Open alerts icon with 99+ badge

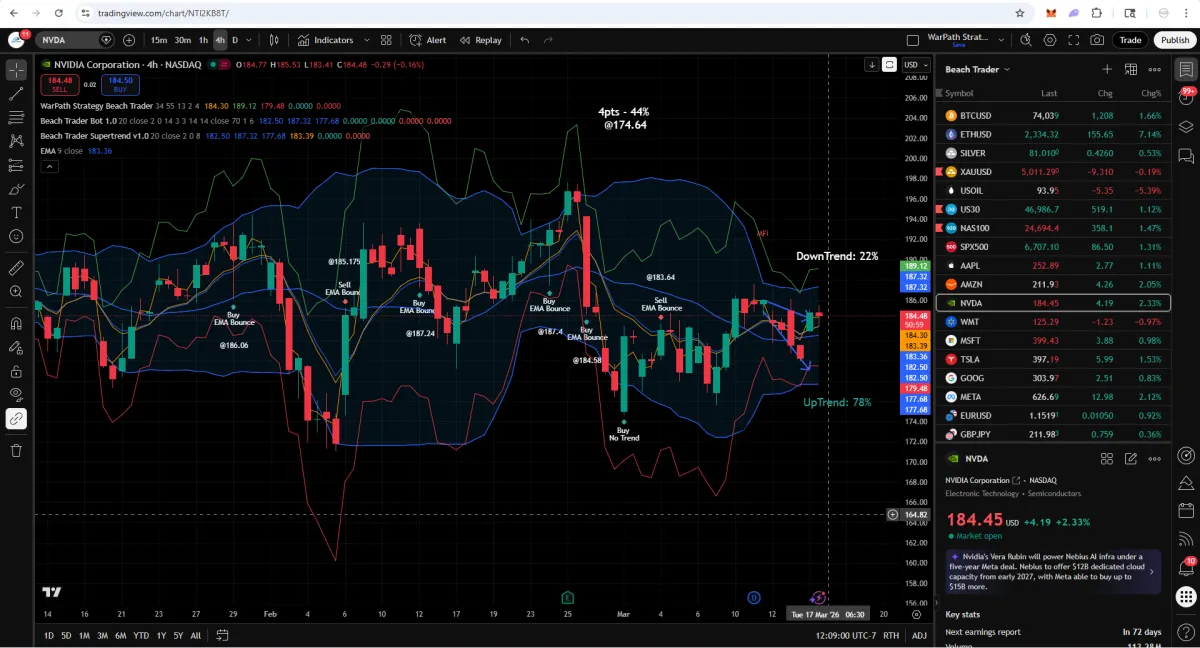[x=1186, y=98]
